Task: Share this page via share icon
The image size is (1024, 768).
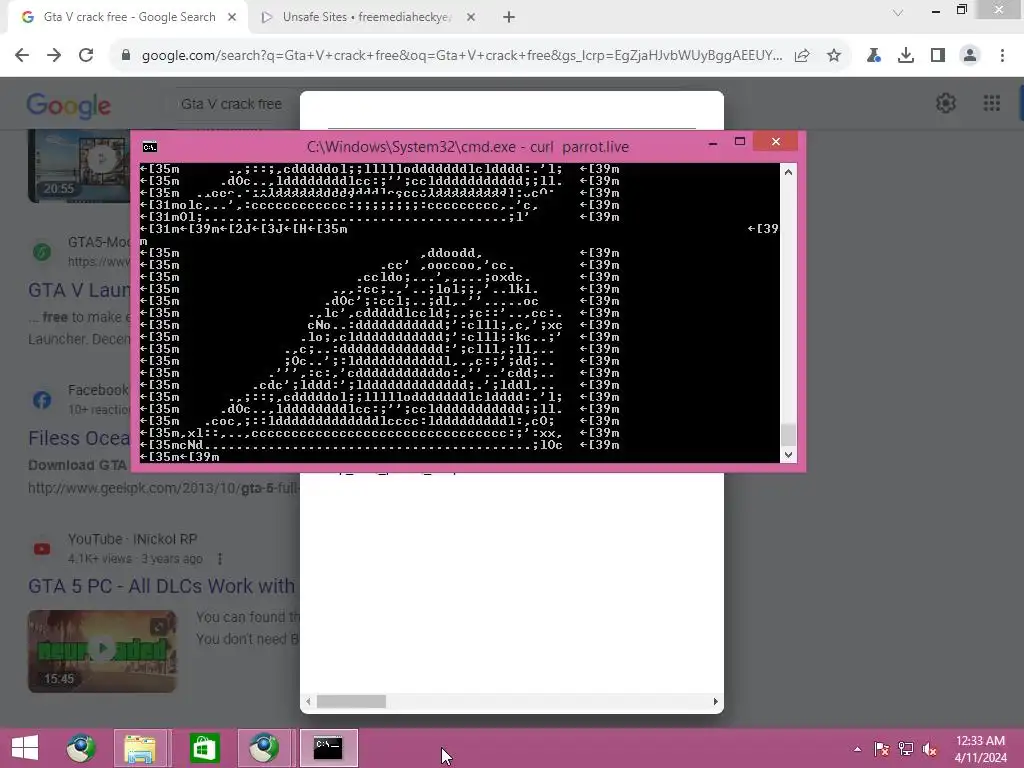Action: click(x=802, y=56)
